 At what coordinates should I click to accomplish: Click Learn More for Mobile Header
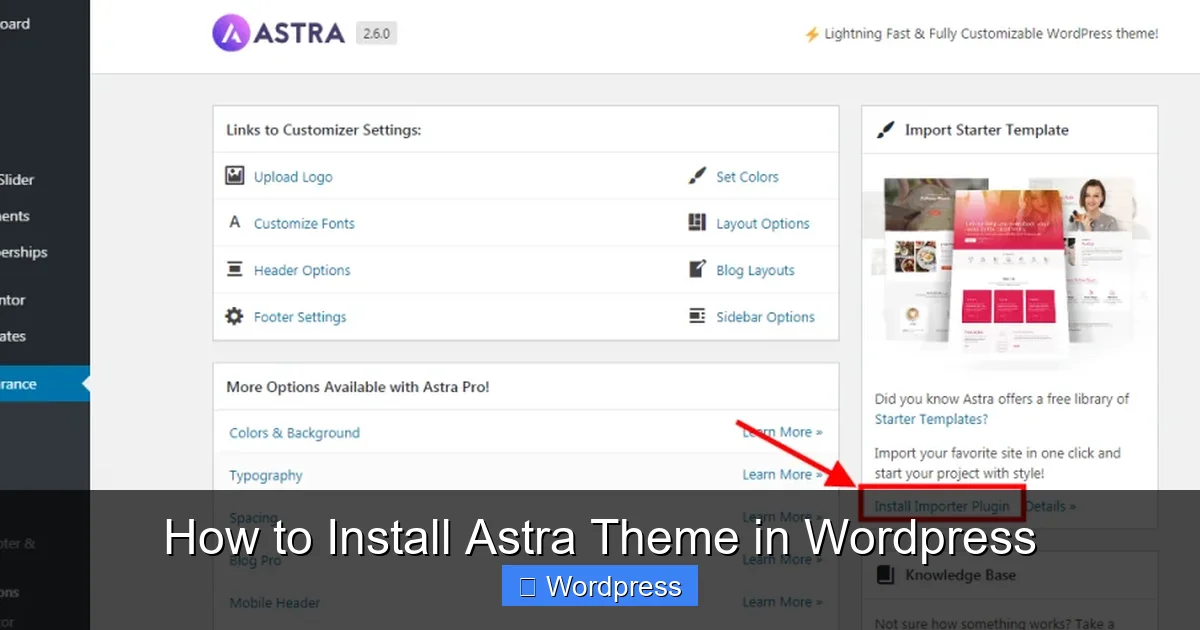782,602
